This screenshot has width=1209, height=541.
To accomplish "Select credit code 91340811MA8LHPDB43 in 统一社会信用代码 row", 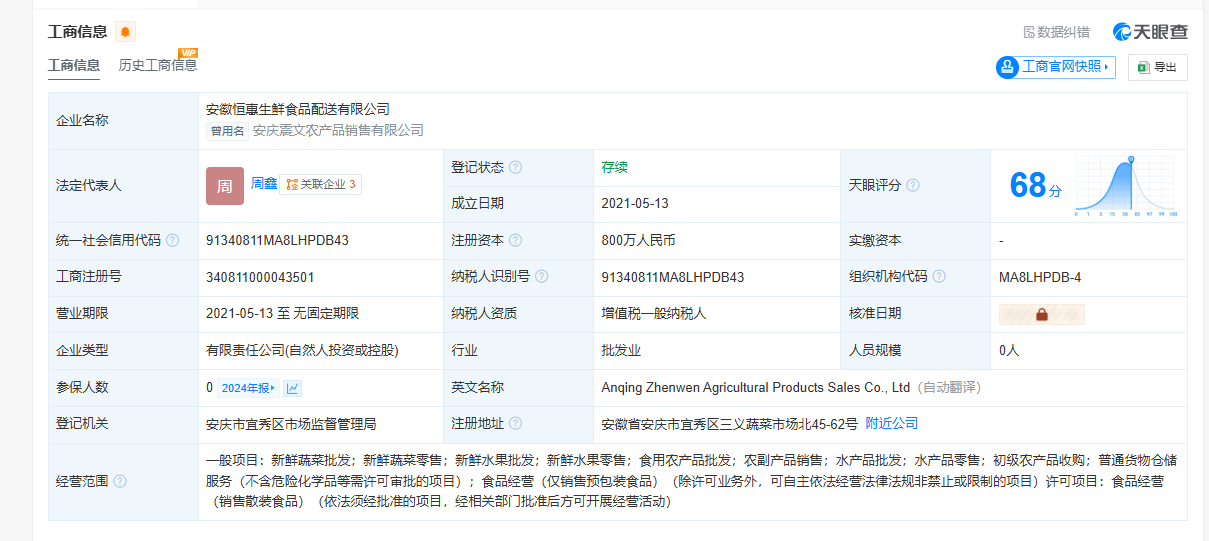I will pos(277,241).
